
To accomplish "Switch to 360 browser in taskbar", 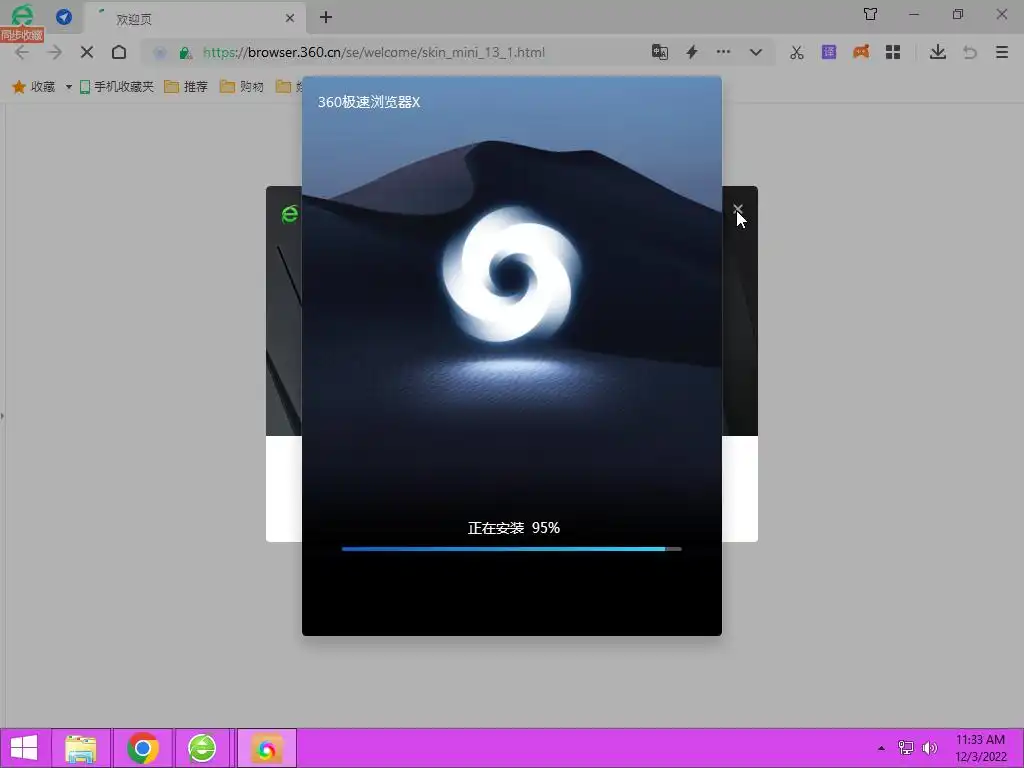I will 202,748.
